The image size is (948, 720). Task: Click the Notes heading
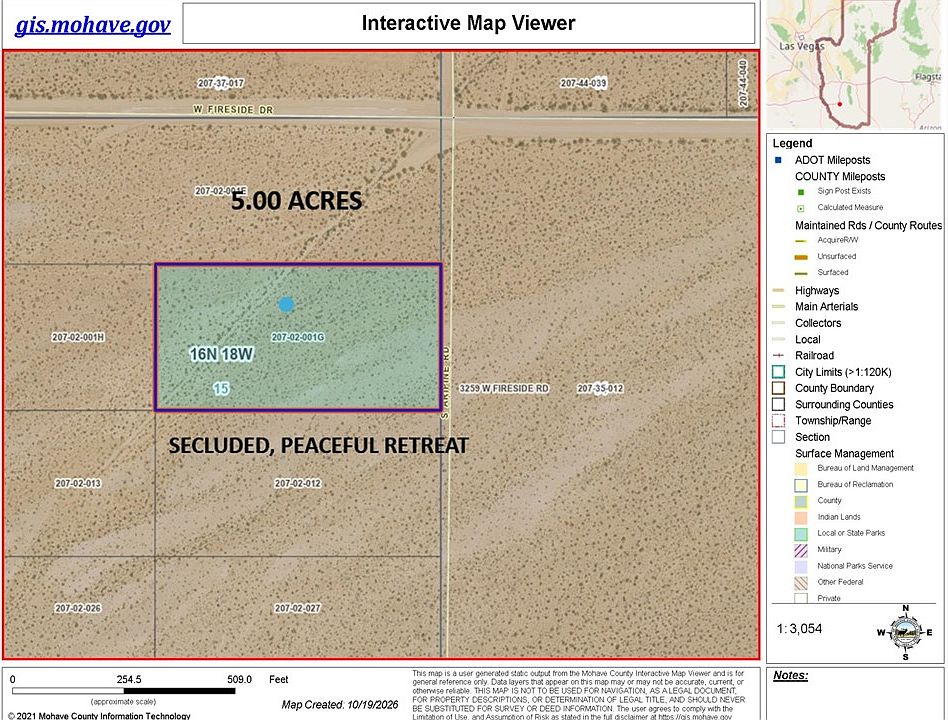click(x=790, y=675)
